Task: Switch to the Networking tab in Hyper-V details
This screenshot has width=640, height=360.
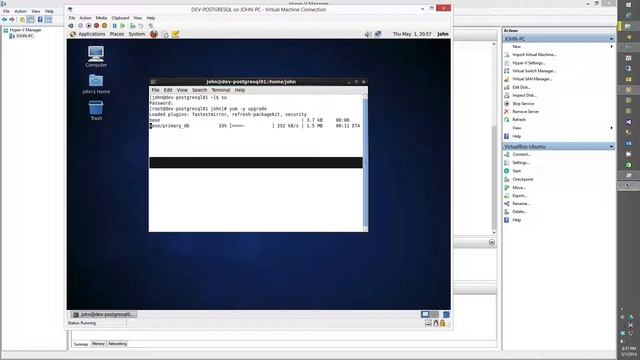Action: (x=118, y=344)
